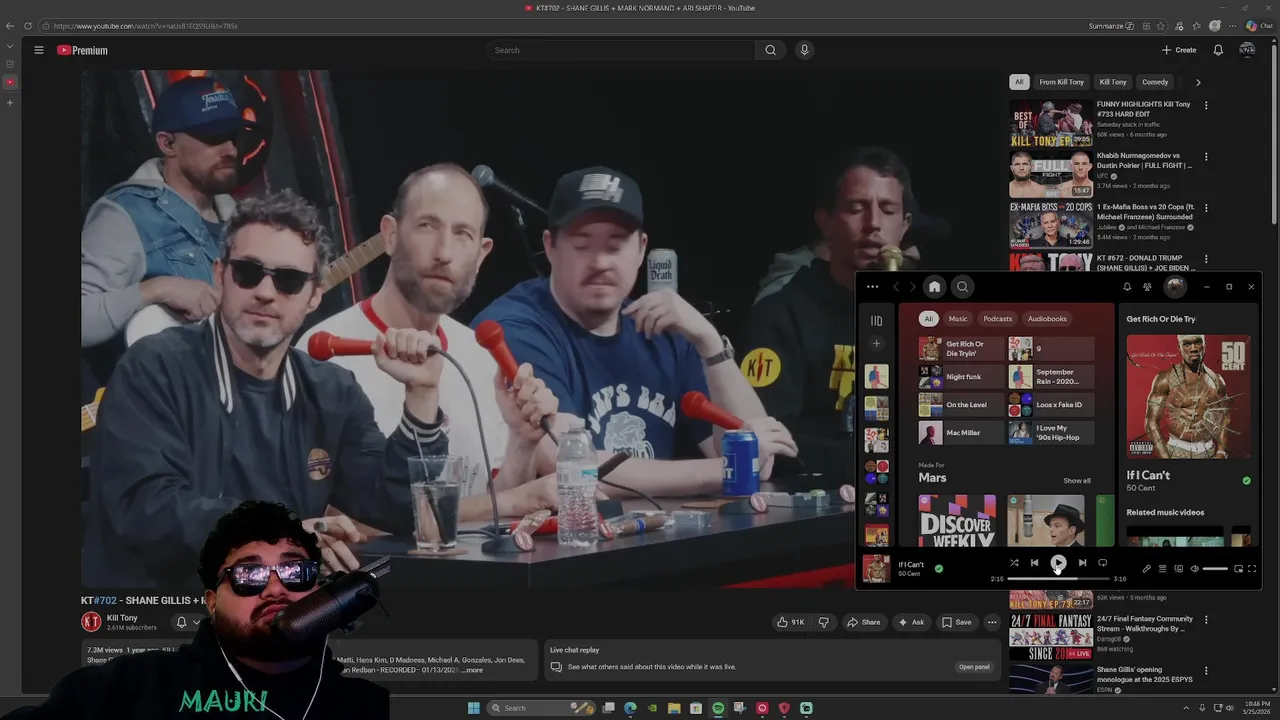Viewport: 1280px width, 720px height.
Task: Click the YouTube search magnifier button
Action: pos(770,50)
